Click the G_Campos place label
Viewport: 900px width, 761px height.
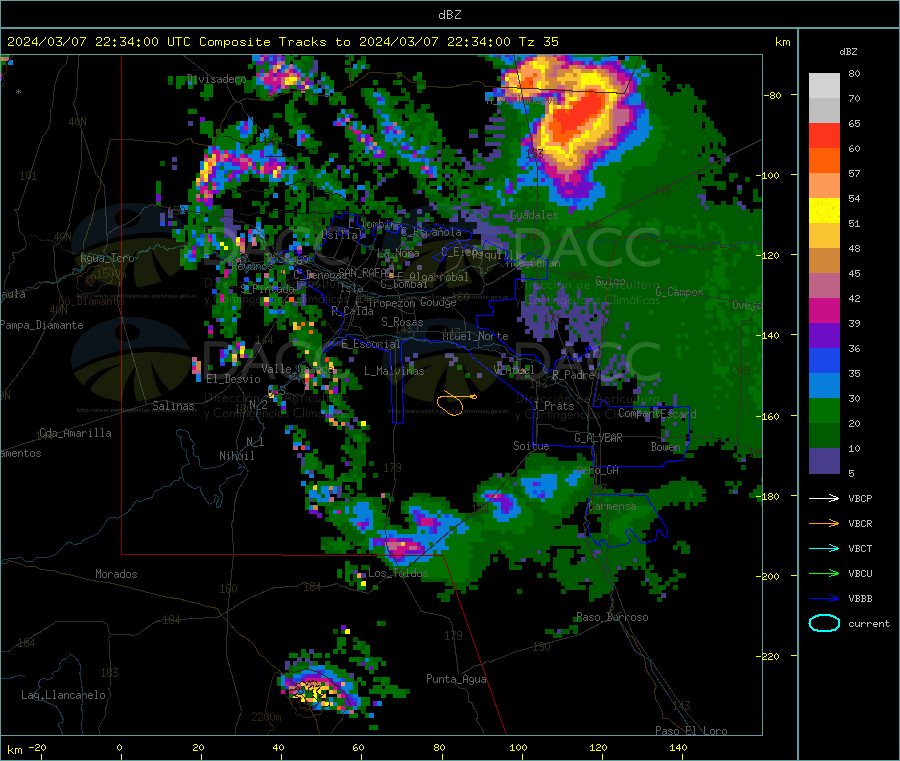point(679,292)
